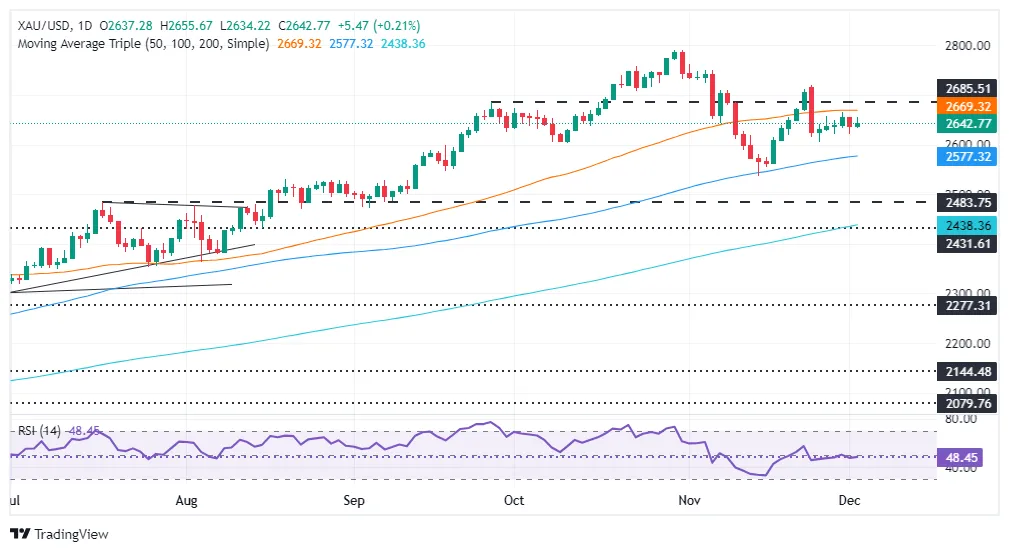Click the Dec marker on time axis

[x=849, y=501]
